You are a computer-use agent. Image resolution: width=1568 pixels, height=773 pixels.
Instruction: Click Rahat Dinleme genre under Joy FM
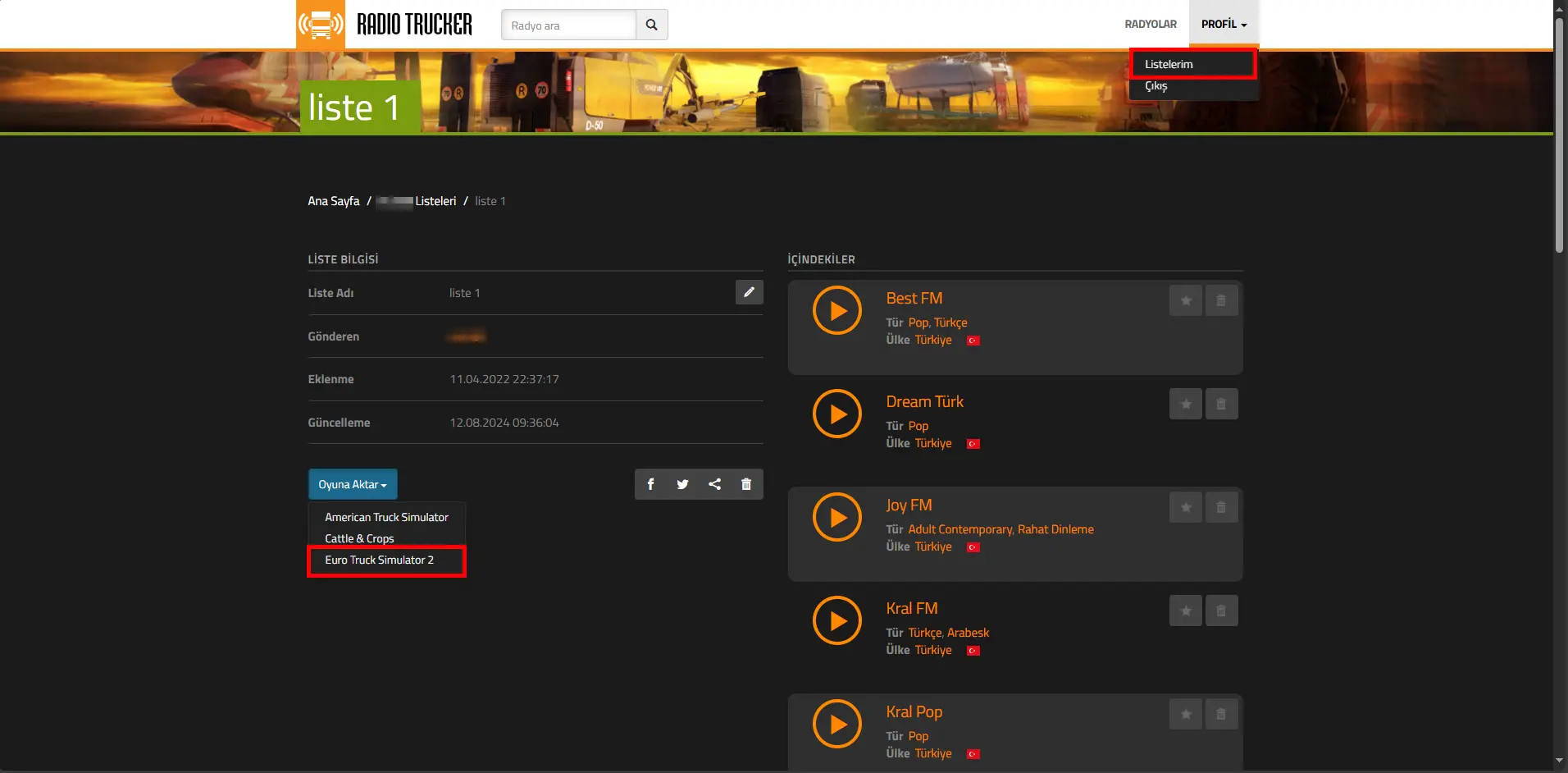1055,529
